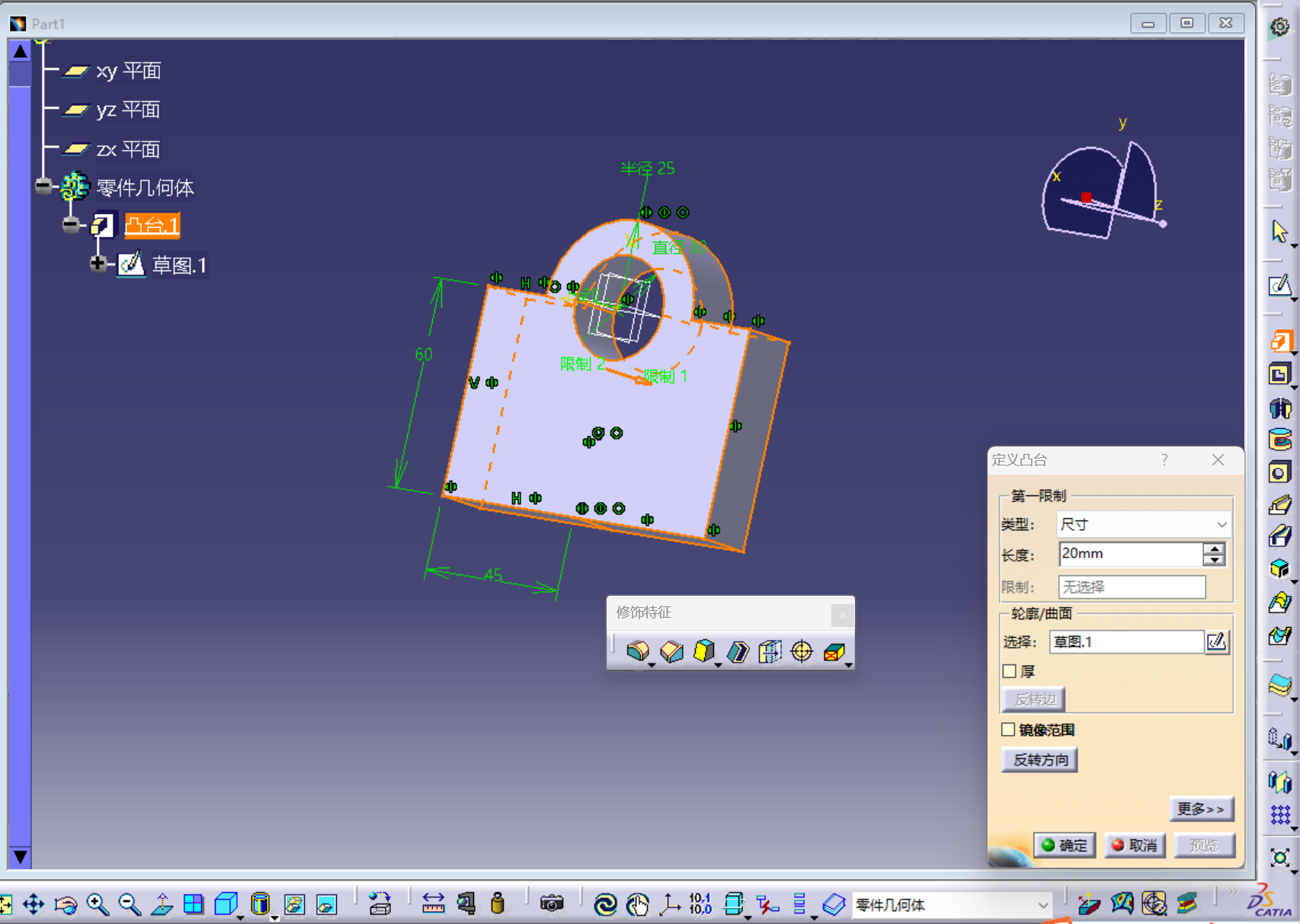Click the 选择 profile field showing 草图.1

coord(1126,641)
